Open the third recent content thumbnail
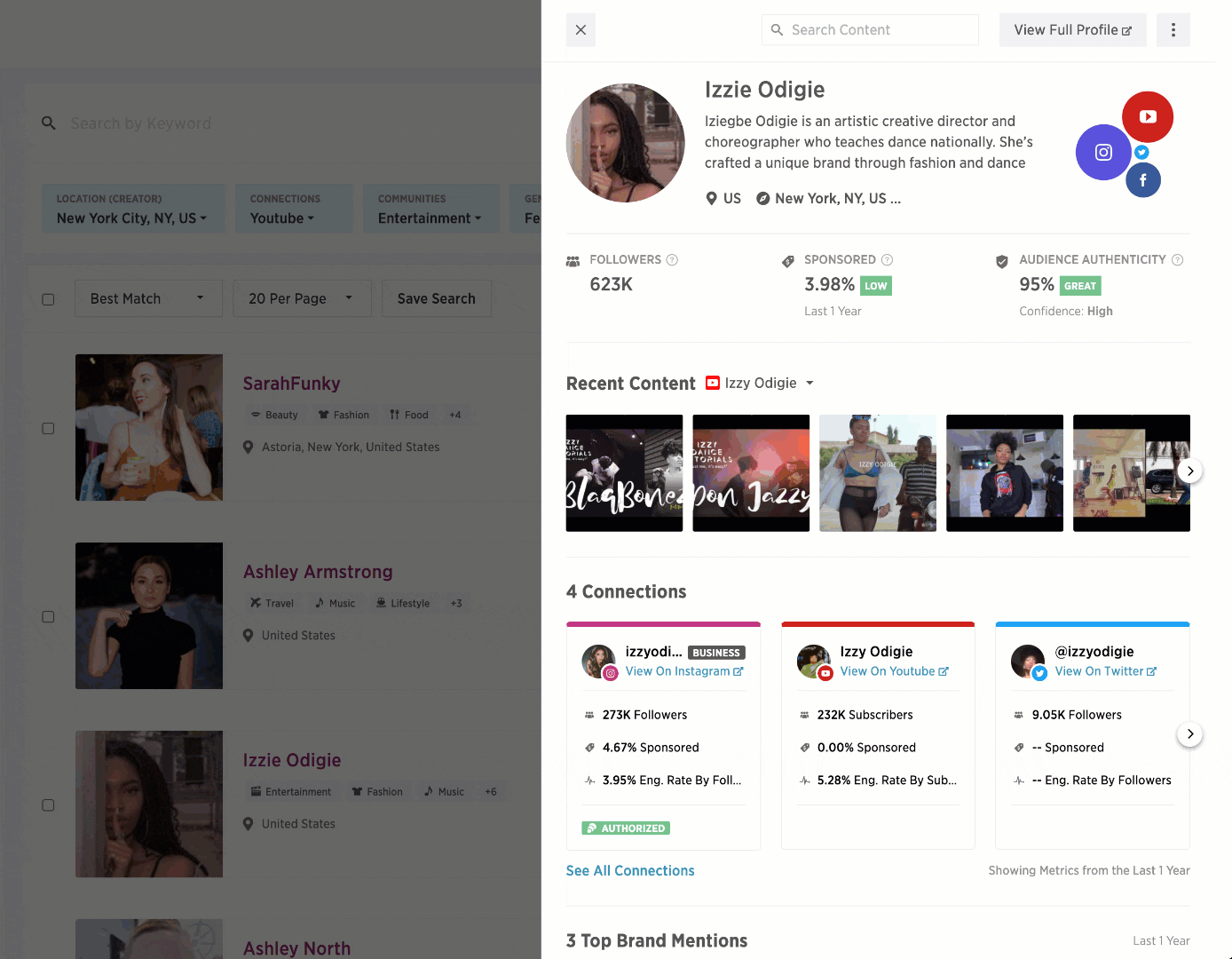 tap(878, 473)
